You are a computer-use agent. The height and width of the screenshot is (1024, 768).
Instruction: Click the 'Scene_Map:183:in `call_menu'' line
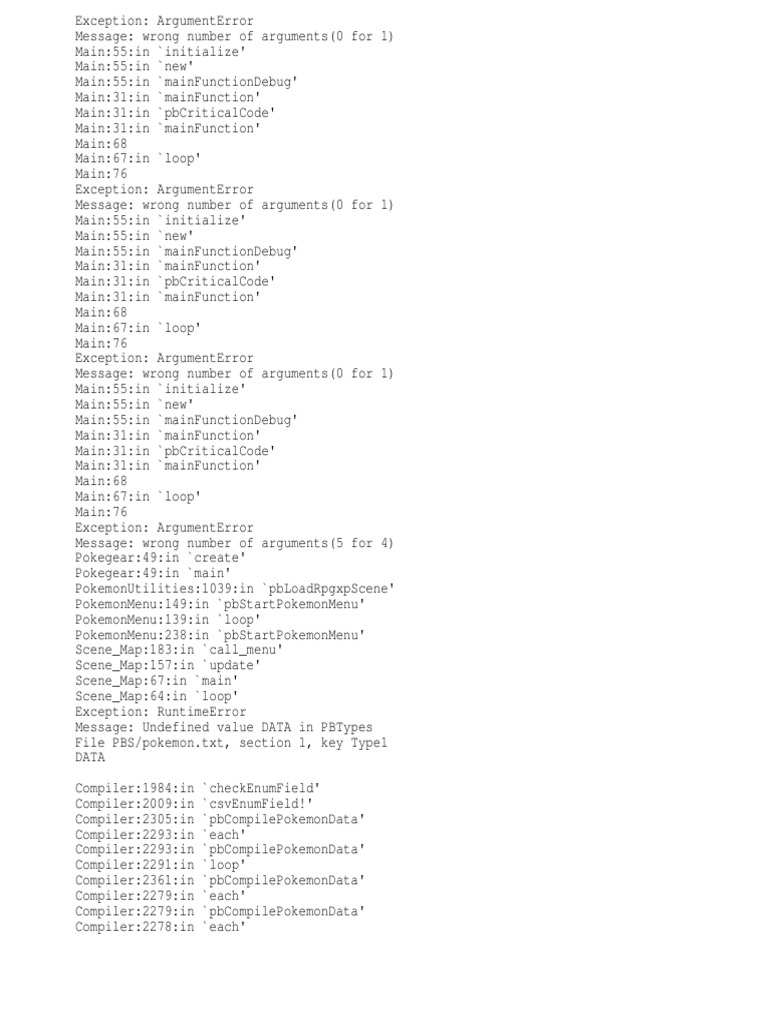179,650
